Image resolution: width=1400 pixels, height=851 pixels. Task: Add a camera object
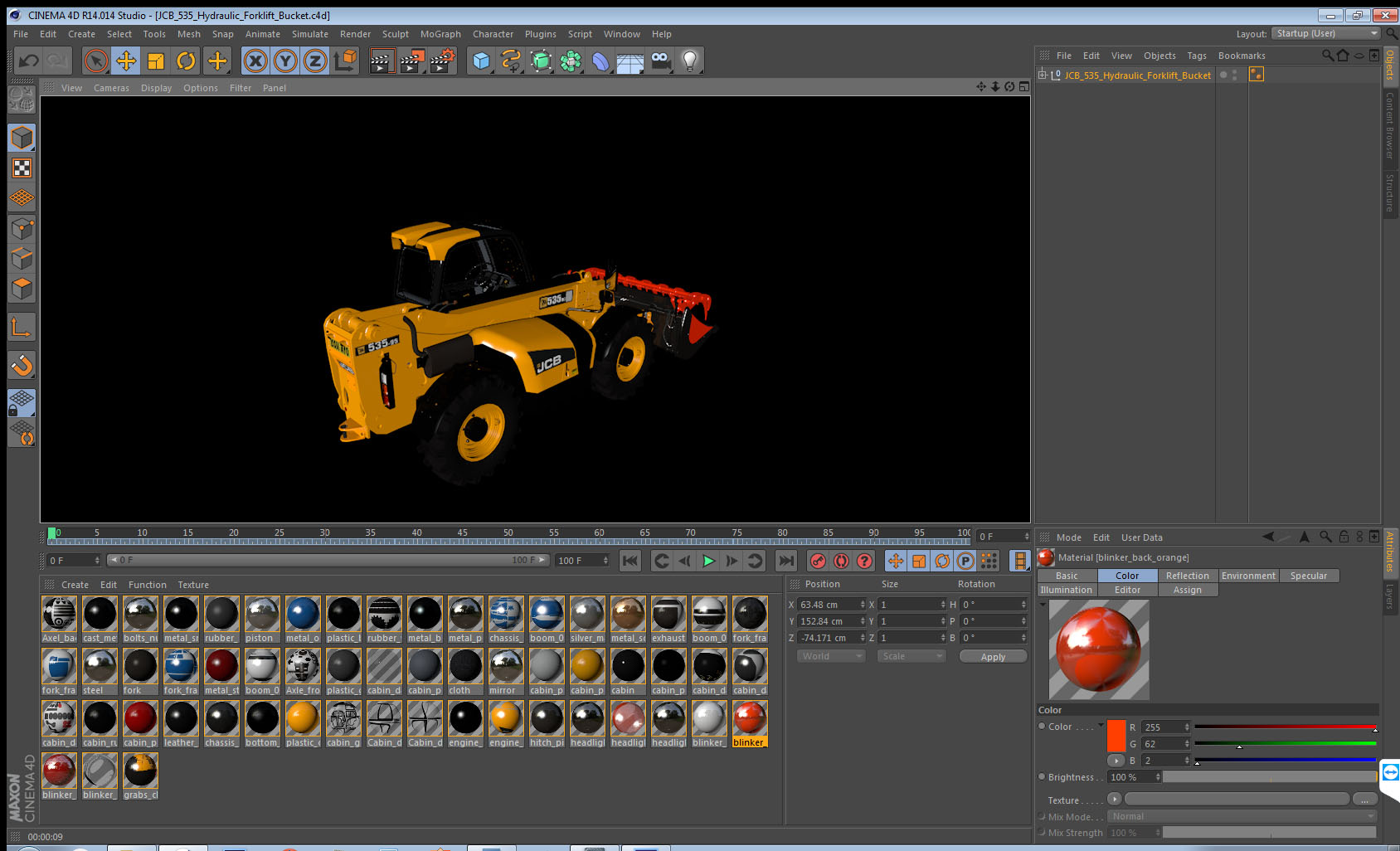[x=660, y=61]
